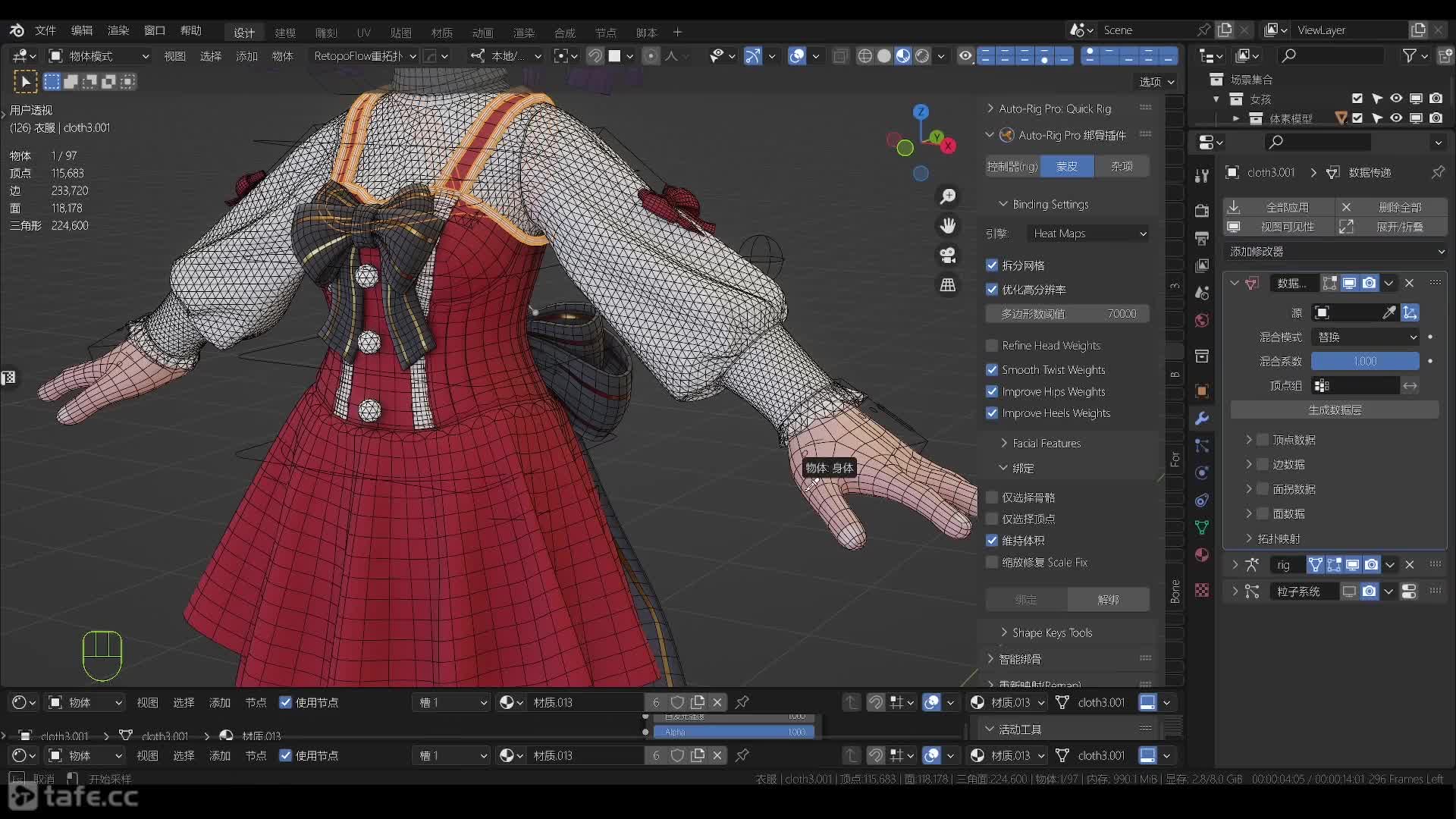Switch perspective/orthographic grid icon
The width and height of the screenshot is (1456, 819).
tap(948, 285)
